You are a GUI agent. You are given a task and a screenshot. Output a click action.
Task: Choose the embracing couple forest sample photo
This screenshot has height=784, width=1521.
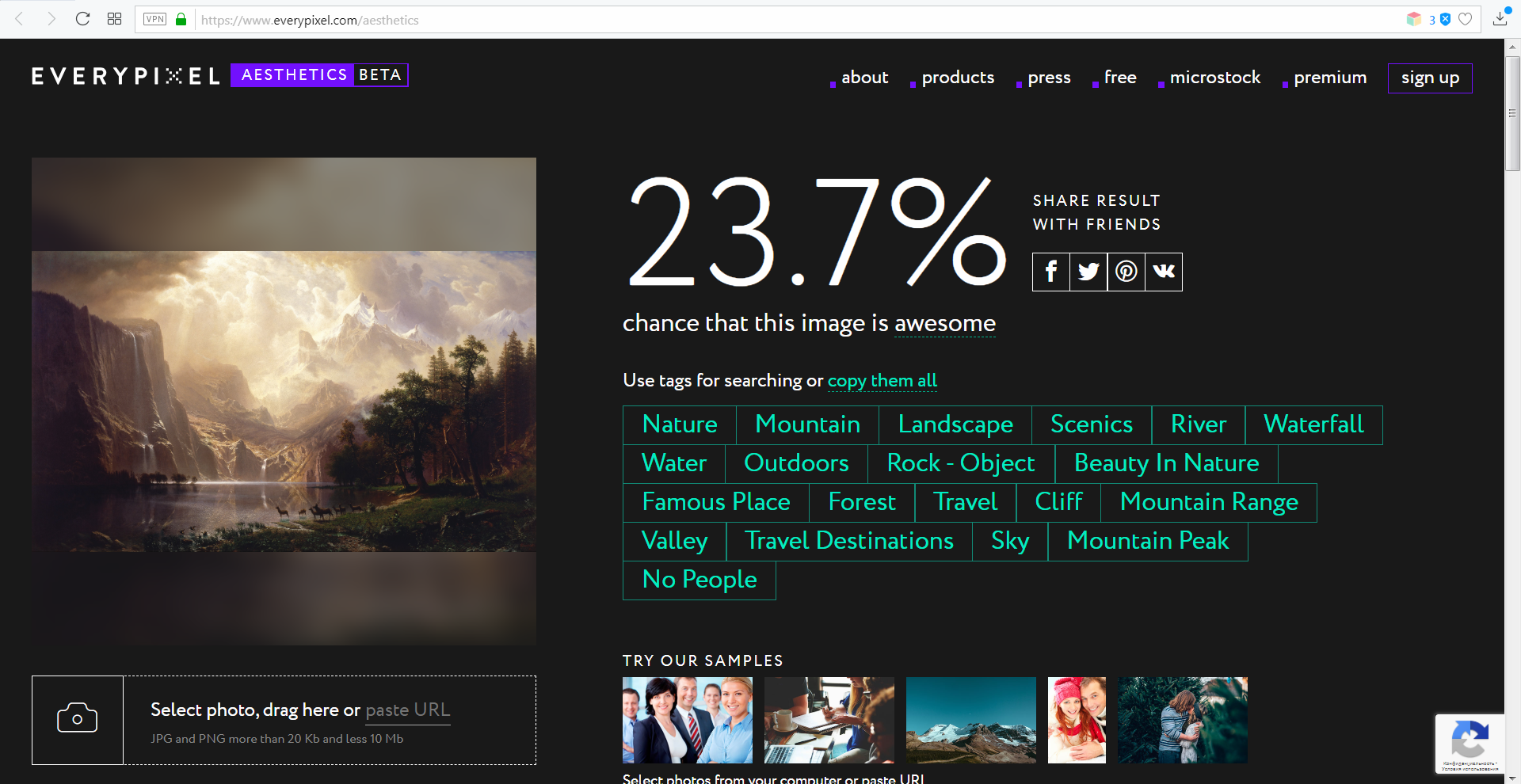(1183, 720)
